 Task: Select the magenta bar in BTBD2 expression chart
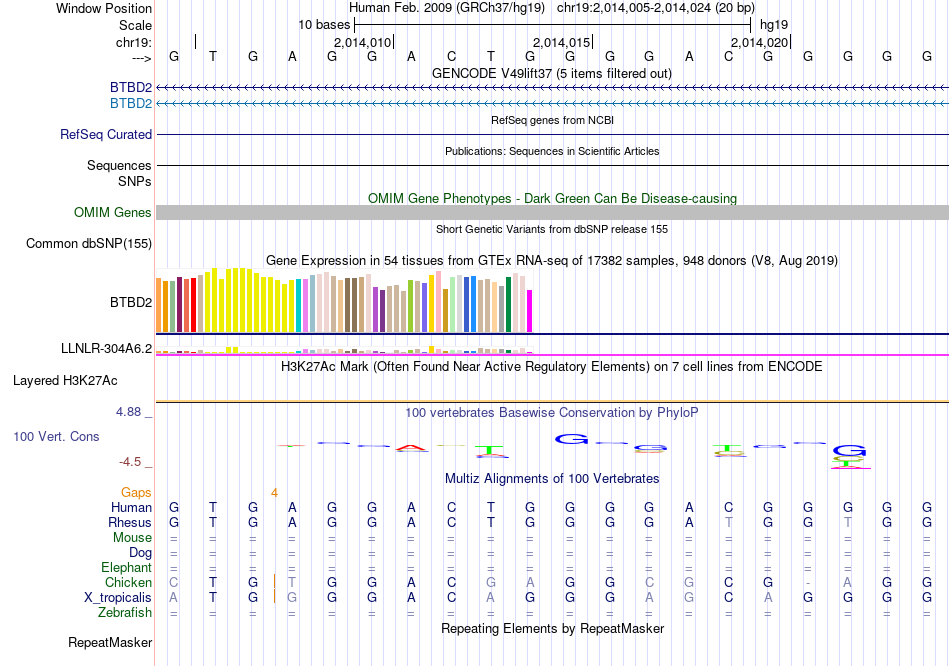click(x=530, y=311)
